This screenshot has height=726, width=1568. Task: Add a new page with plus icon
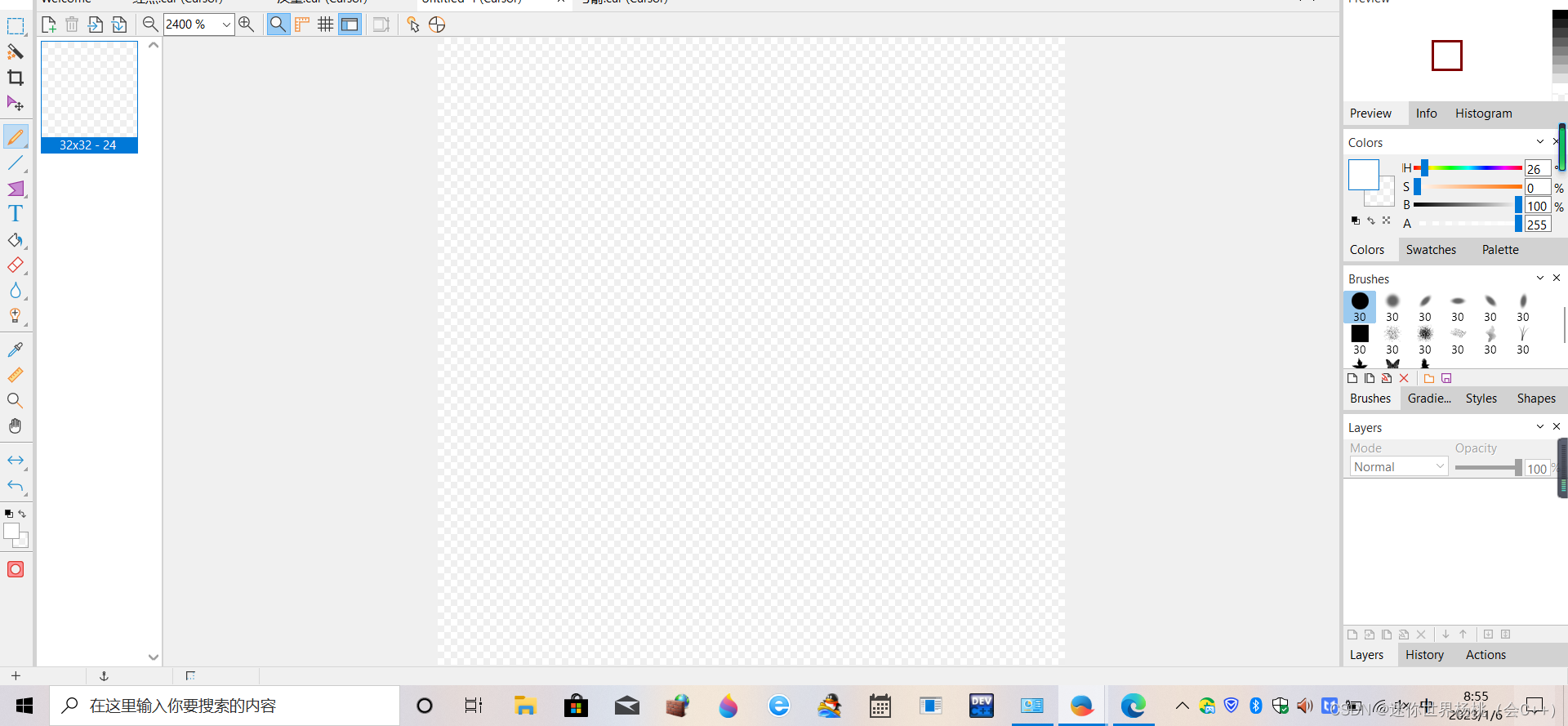point(49,24)
